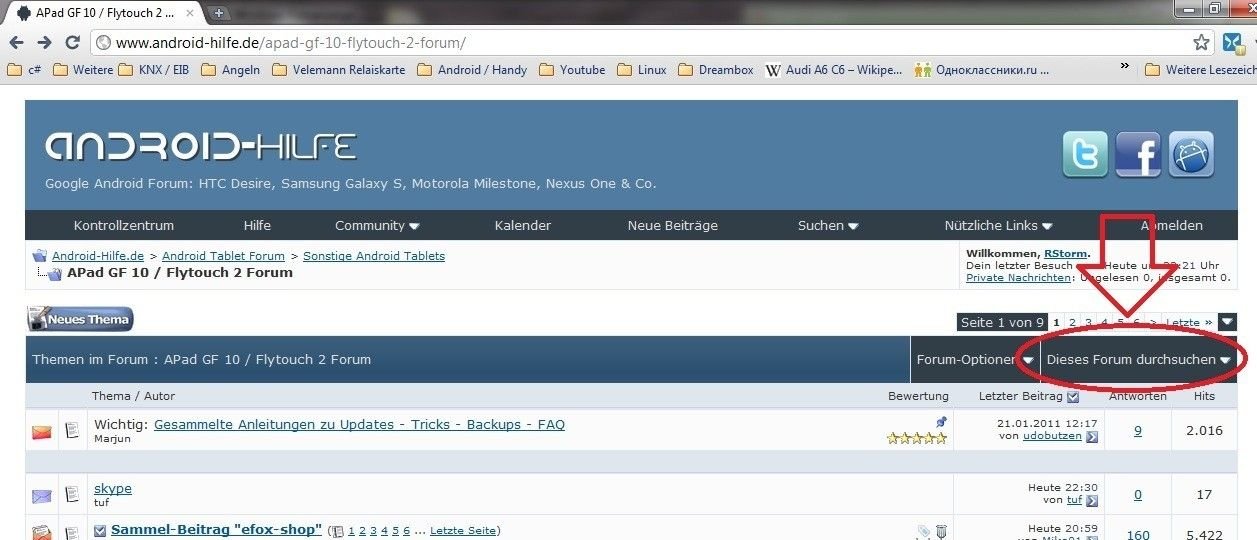Go back with the browser back arrow
The image size is (1257, 540).
point(16,43)
